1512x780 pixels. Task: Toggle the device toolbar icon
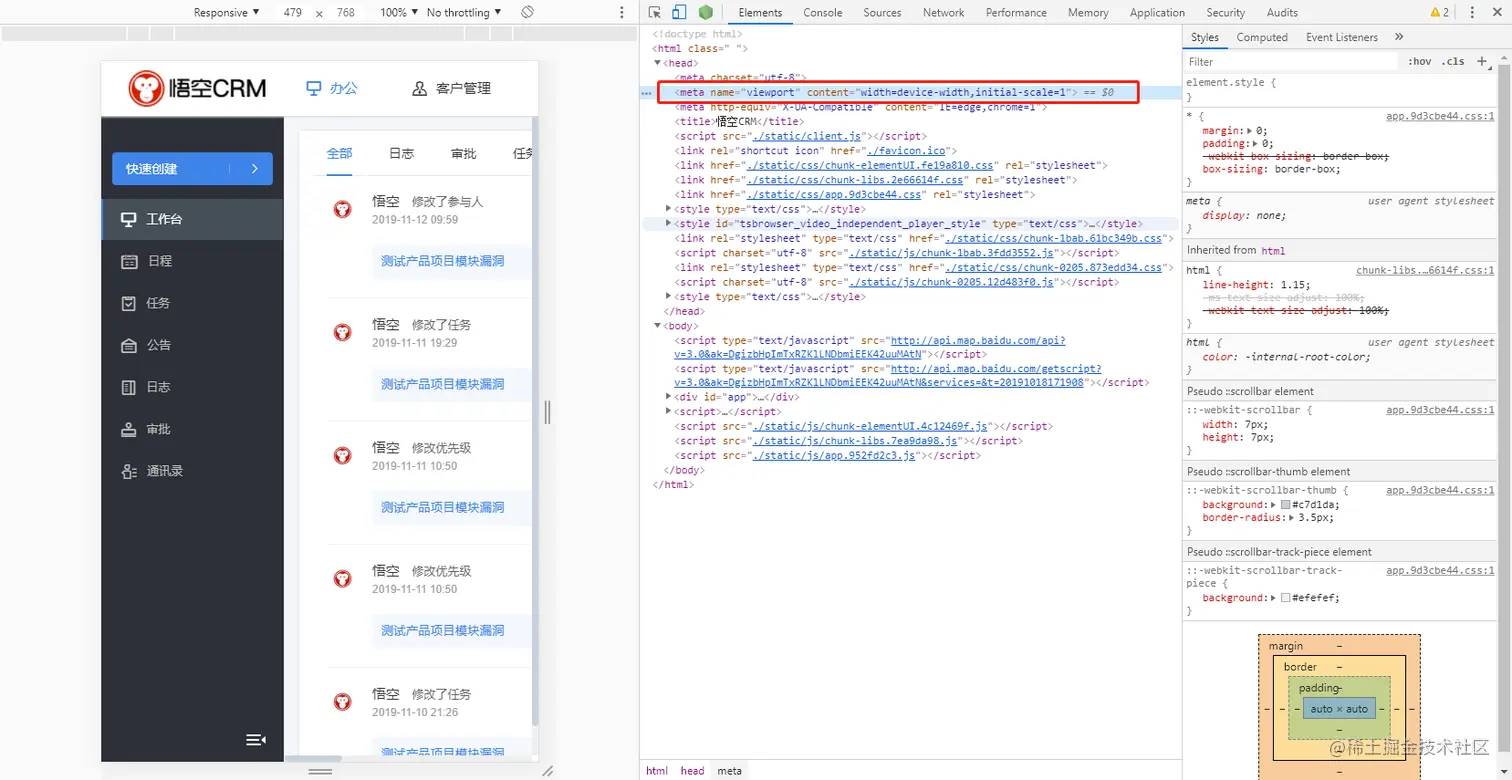tap(679, 12)
